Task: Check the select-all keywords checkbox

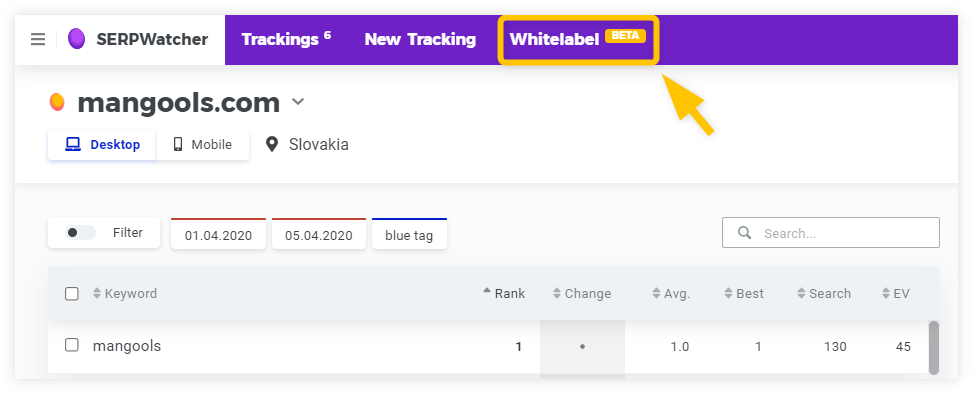Action: coord(72,293)
